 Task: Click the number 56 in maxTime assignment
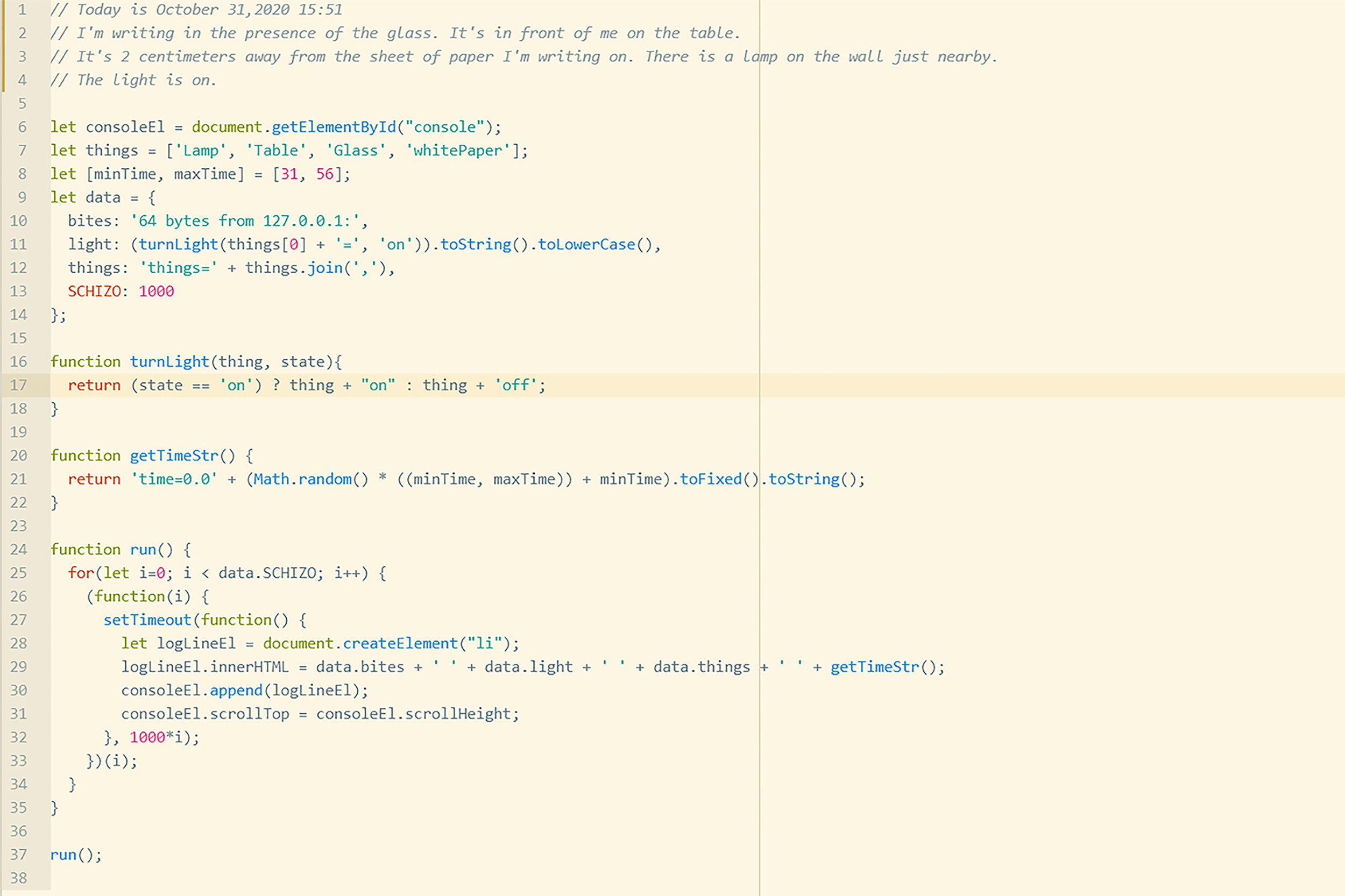[324, 174]
